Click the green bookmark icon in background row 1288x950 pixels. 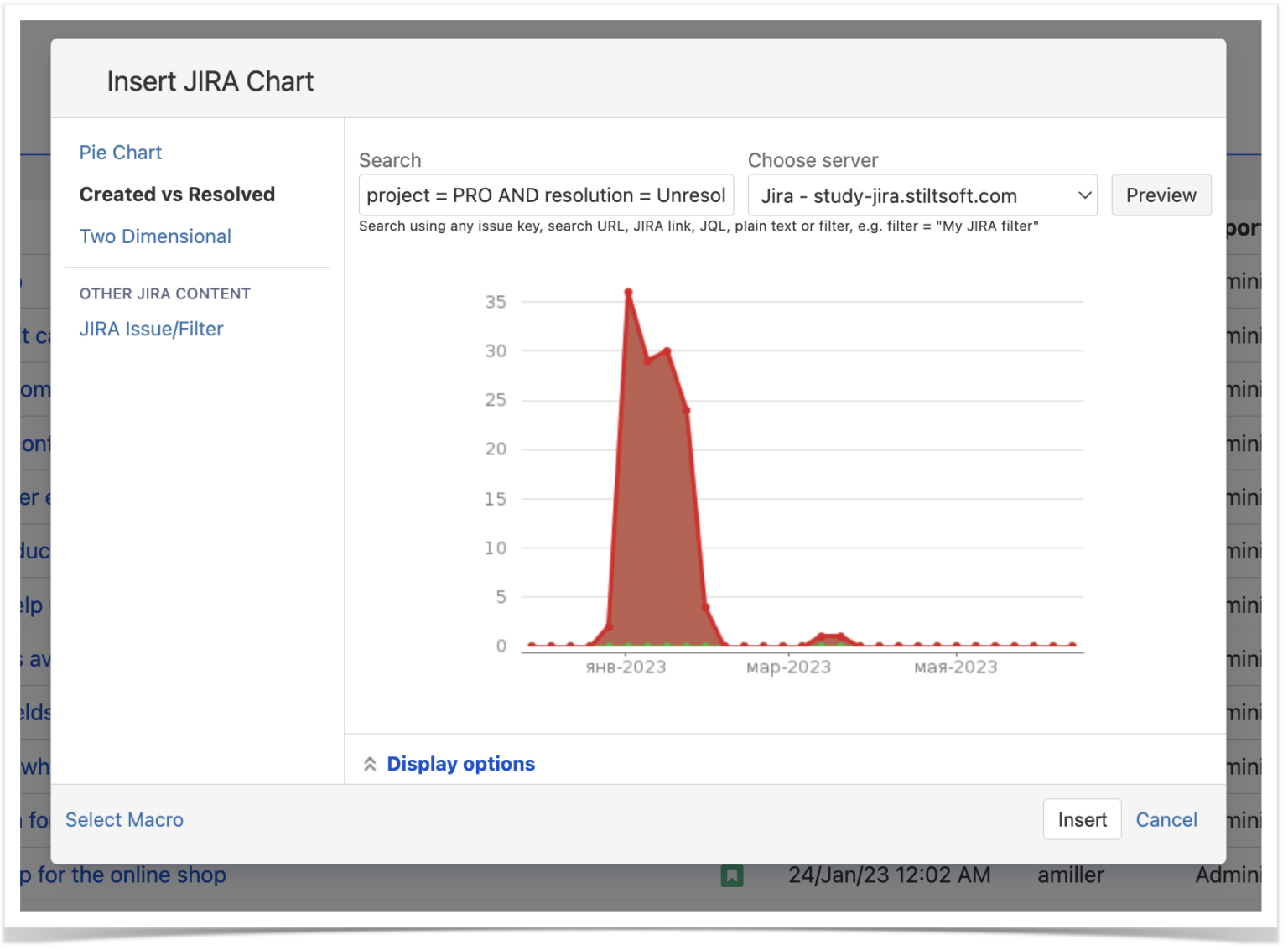pyautogui.click(x=733, y=875)
